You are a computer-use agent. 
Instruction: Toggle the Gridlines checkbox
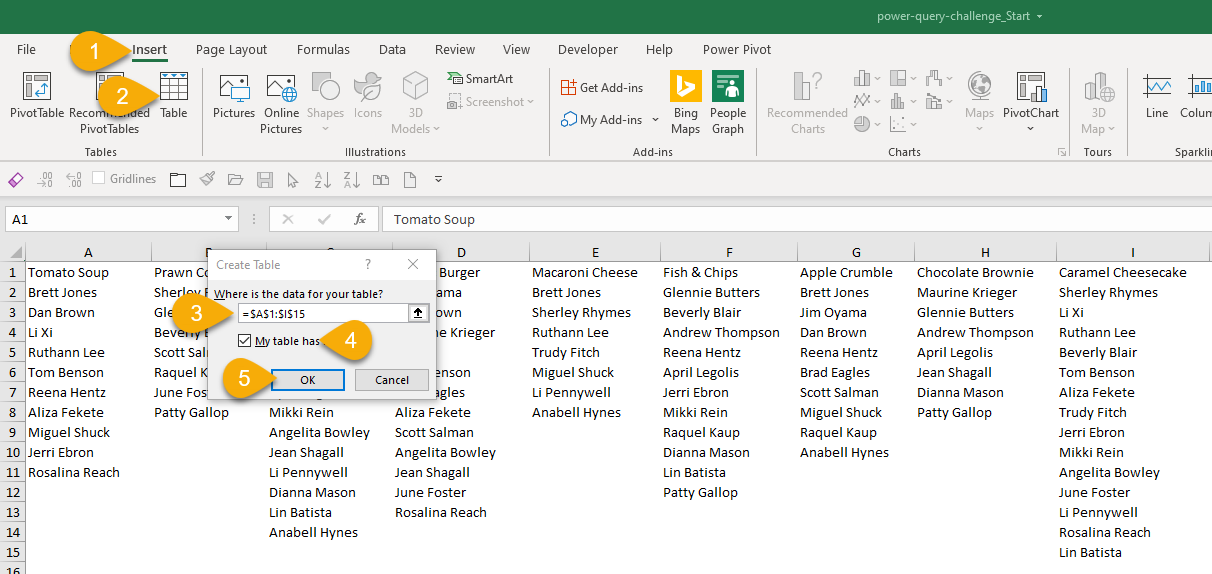point(99,179)
